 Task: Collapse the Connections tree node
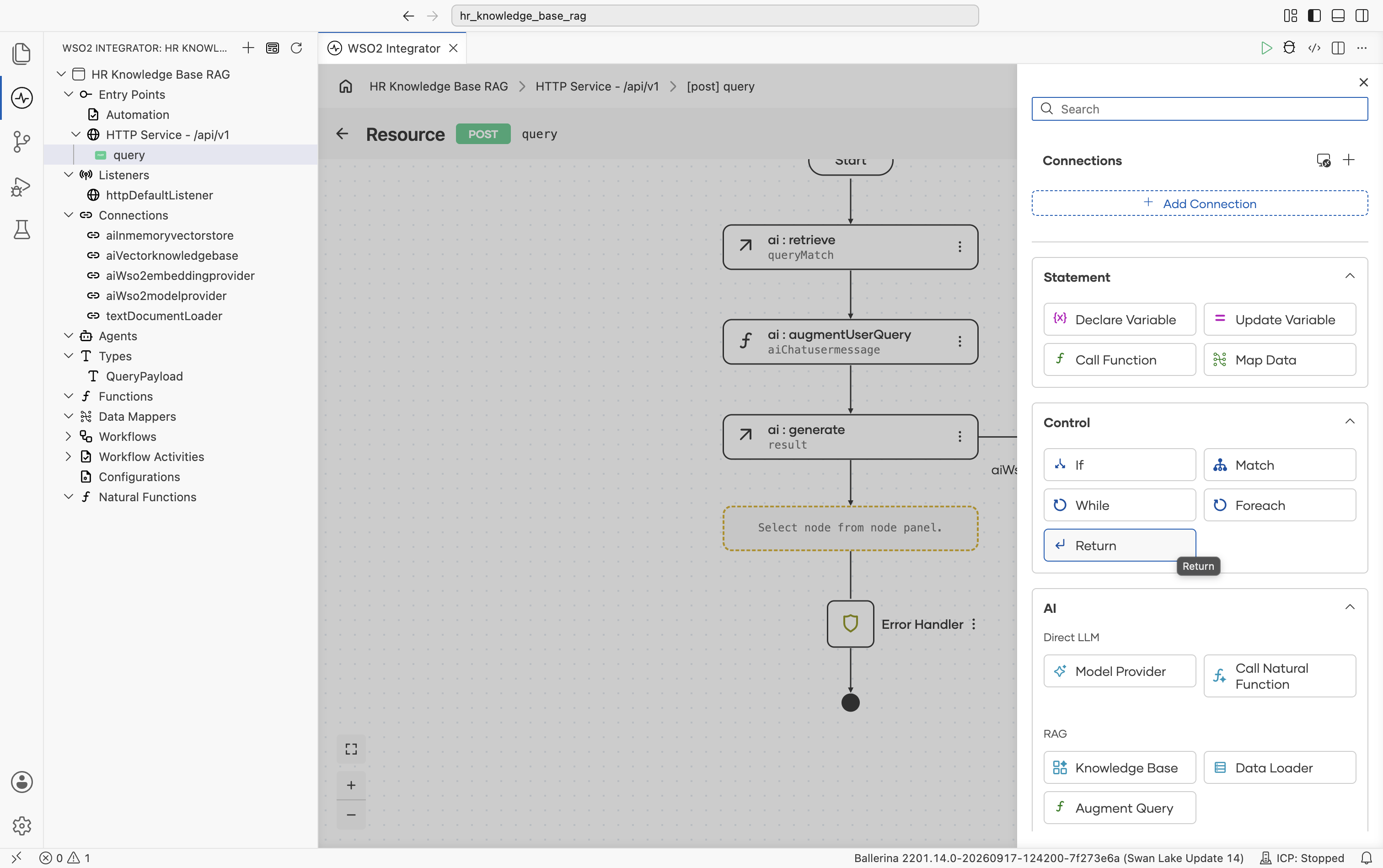click(68, 214)
